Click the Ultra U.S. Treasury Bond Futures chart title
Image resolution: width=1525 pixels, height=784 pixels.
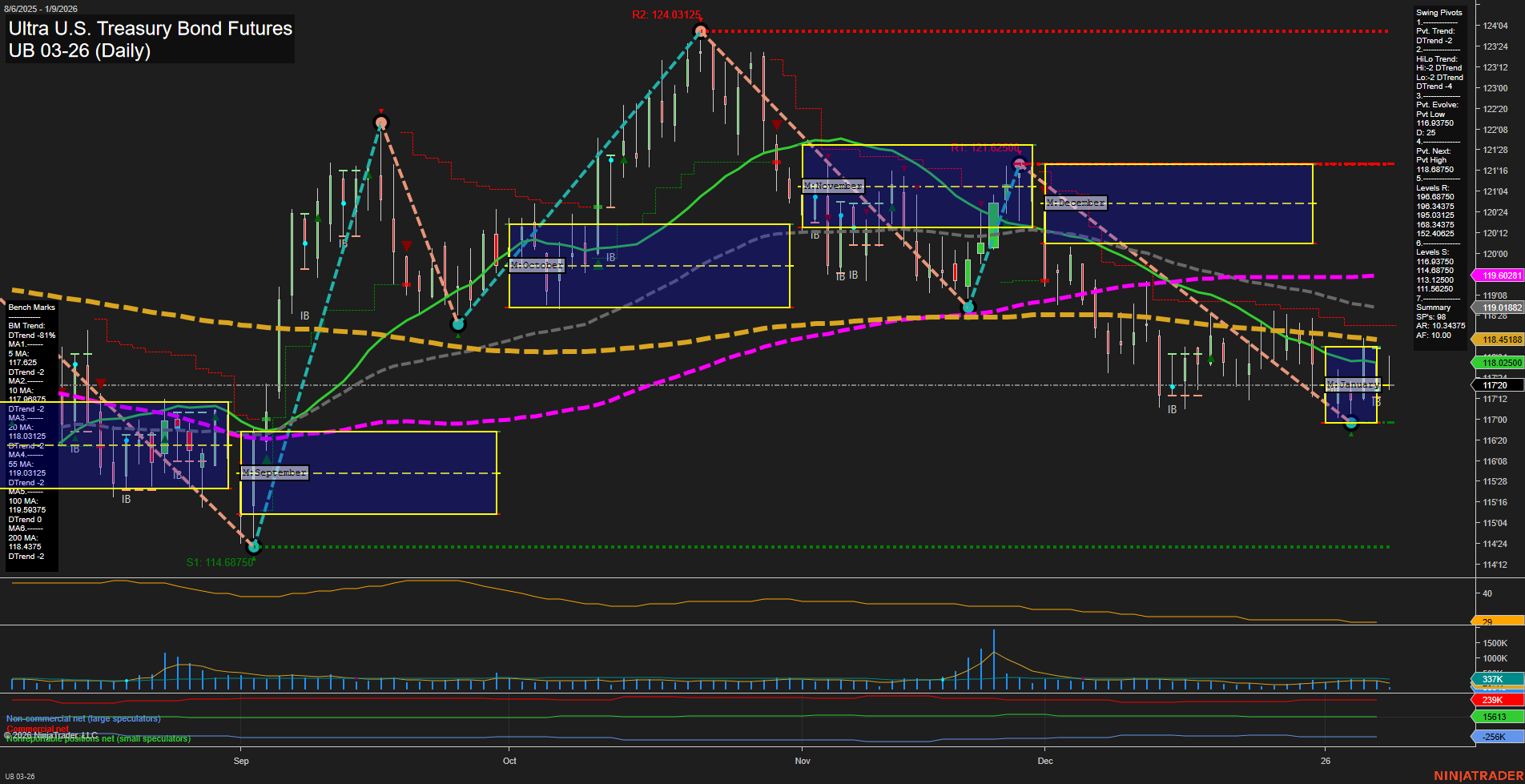[151, 29]
